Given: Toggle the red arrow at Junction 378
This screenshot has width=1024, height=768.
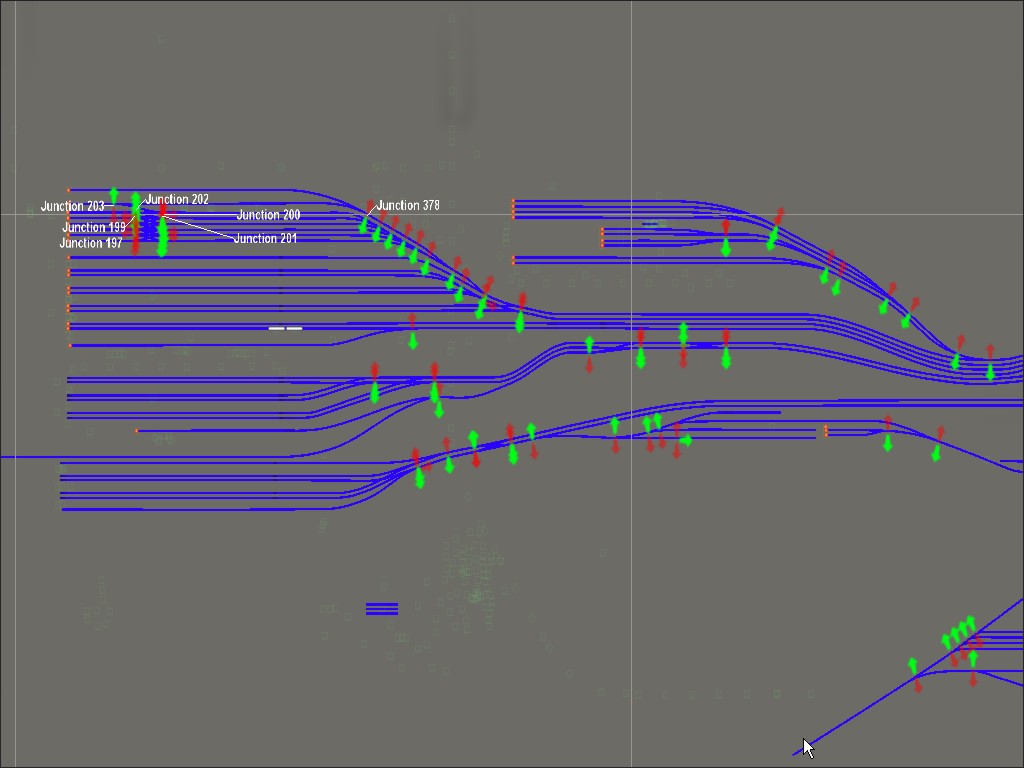Looking at the screenshot, I should [371, 208].
